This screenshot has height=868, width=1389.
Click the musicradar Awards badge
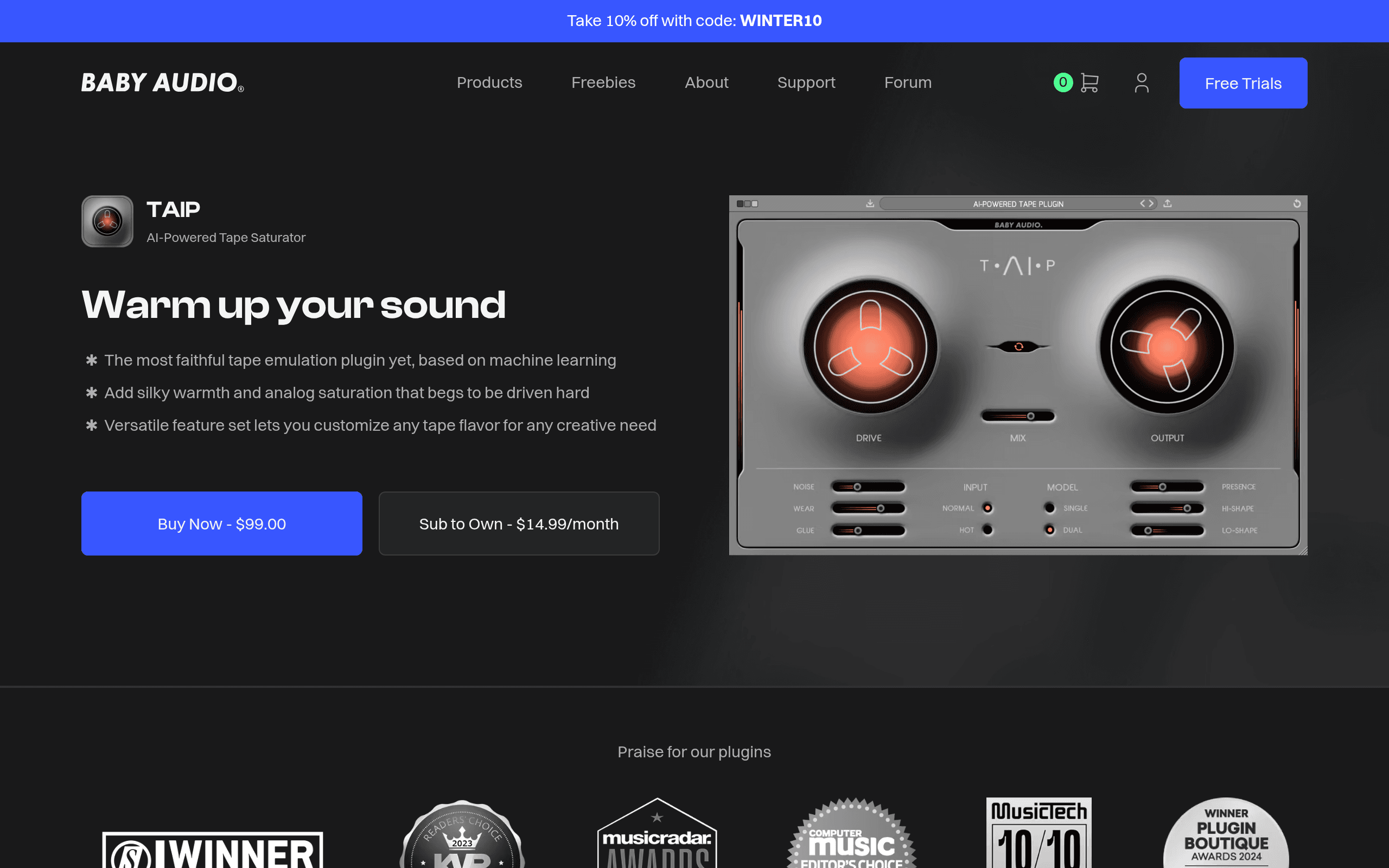coord(657,833)
